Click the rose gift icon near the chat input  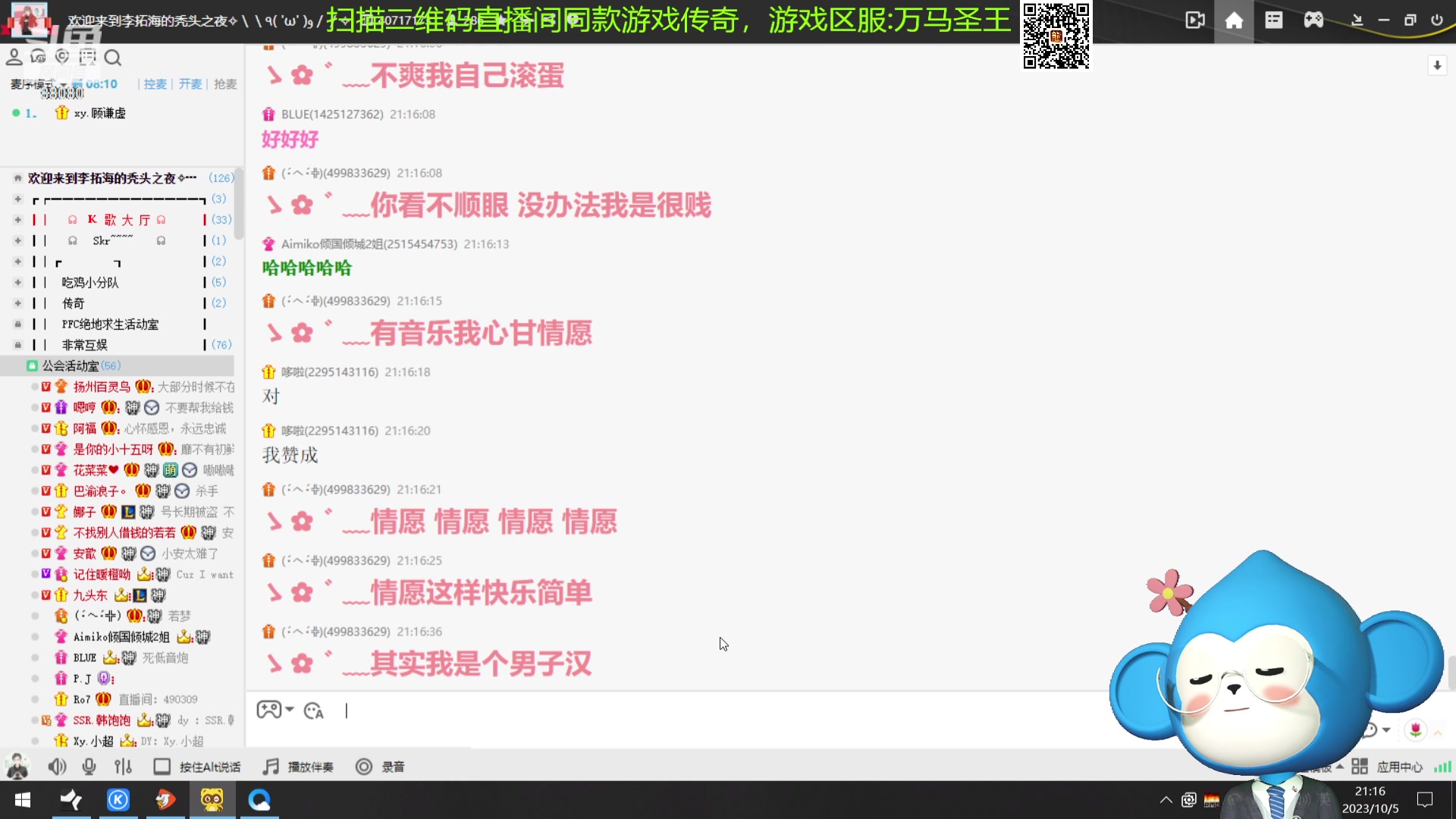click(1417, 730)
